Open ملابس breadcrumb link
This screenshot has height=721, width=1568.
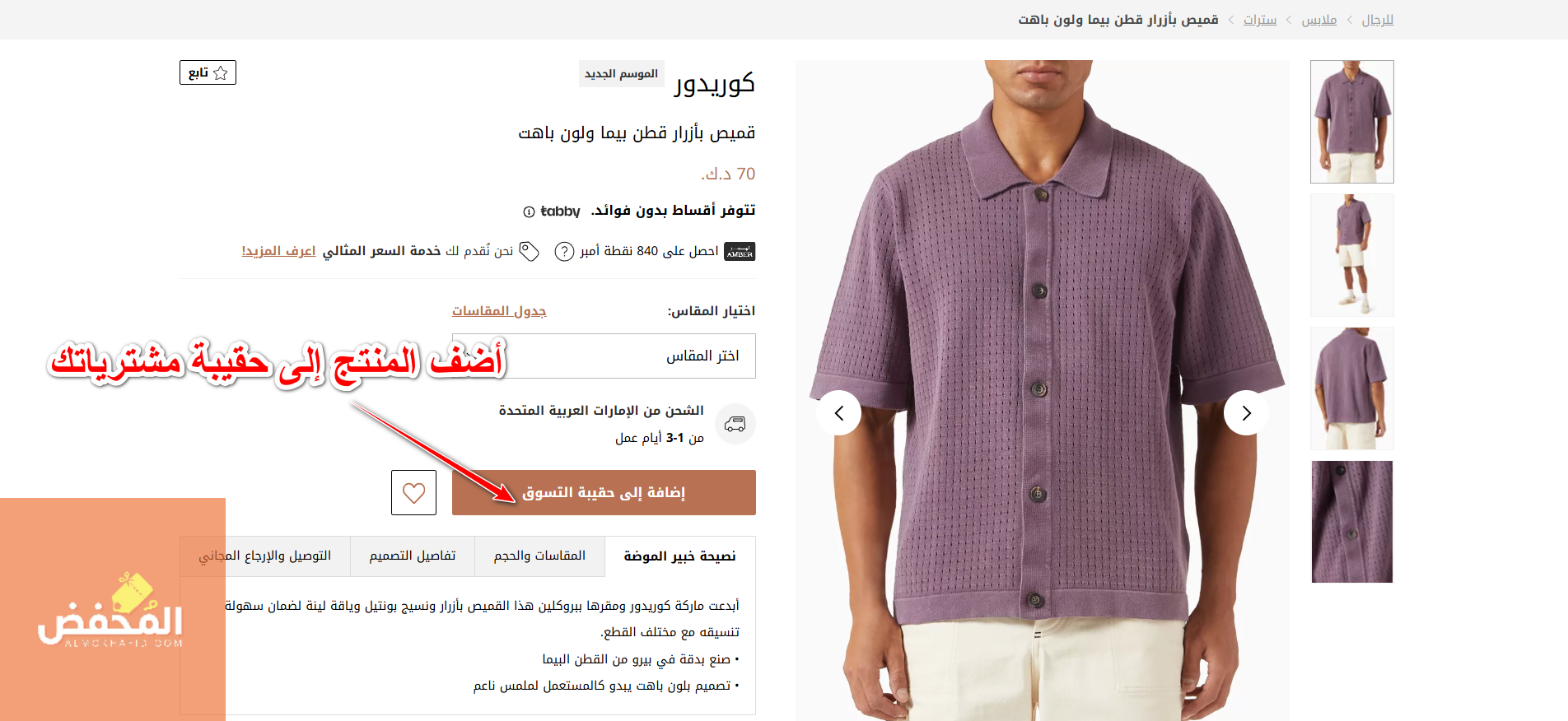(x=1319, y=20)
